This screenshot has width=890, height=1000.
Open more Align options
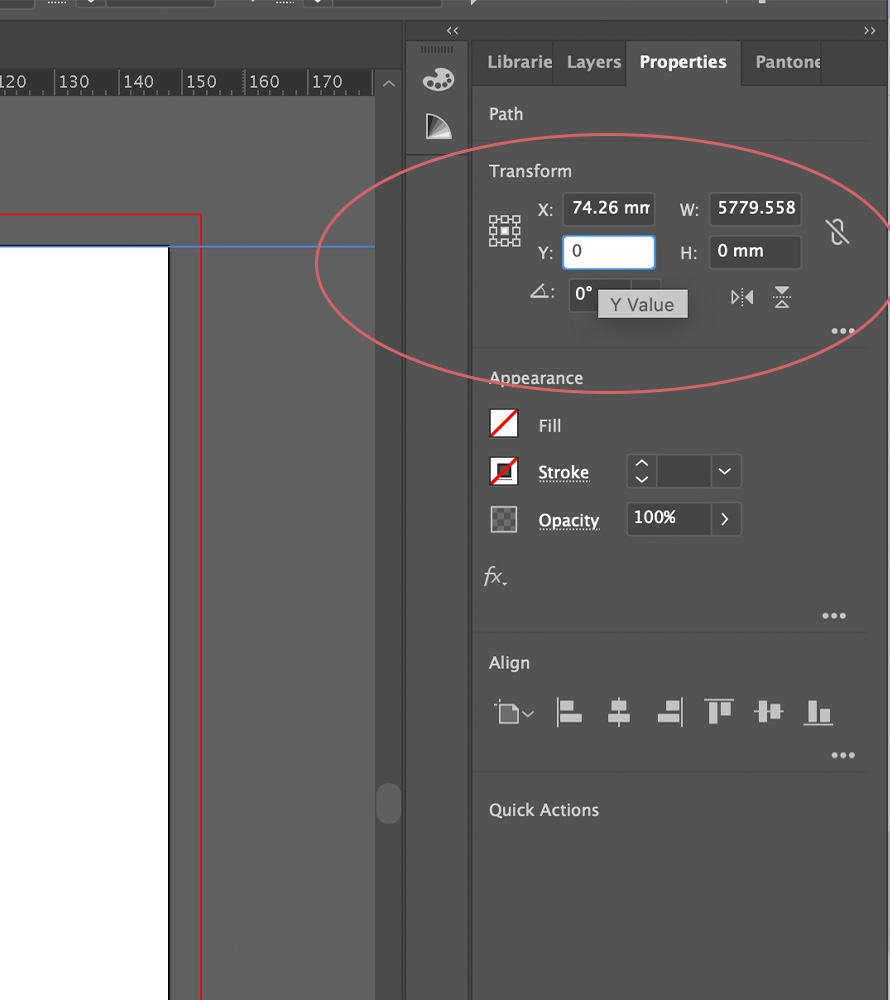pyautogui.click(x=843, y=755)
